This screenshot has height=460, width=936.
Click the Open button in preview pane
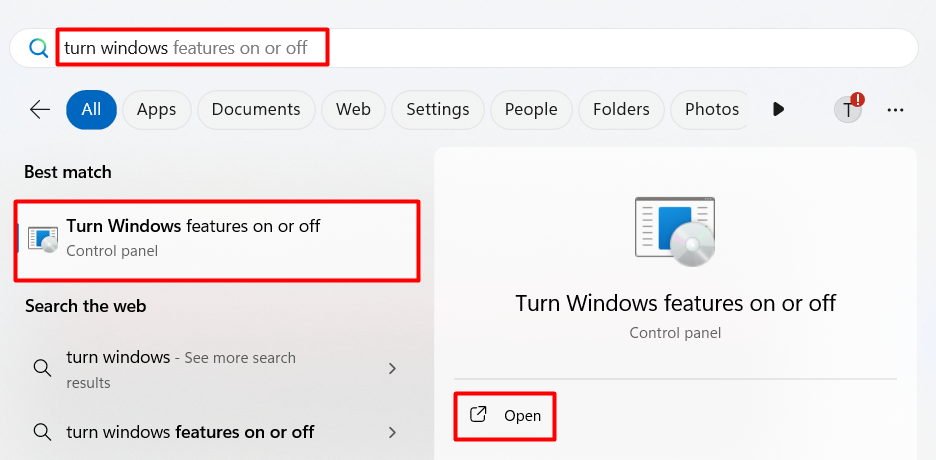[x=505, y=416]
